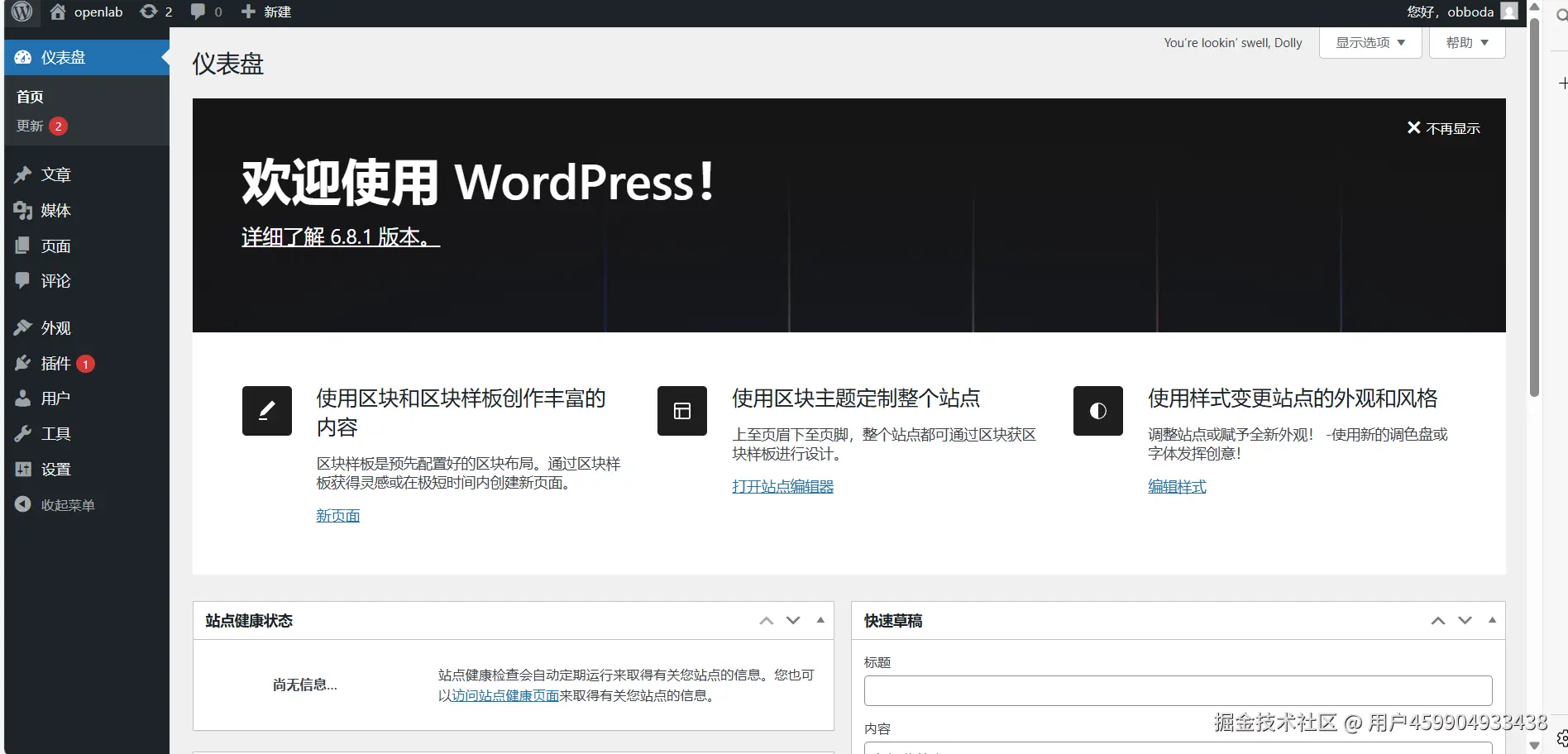Move 快速草稿 box down
The image size is (1568, 754).
pyautogui.click(x=1465, y=621)
